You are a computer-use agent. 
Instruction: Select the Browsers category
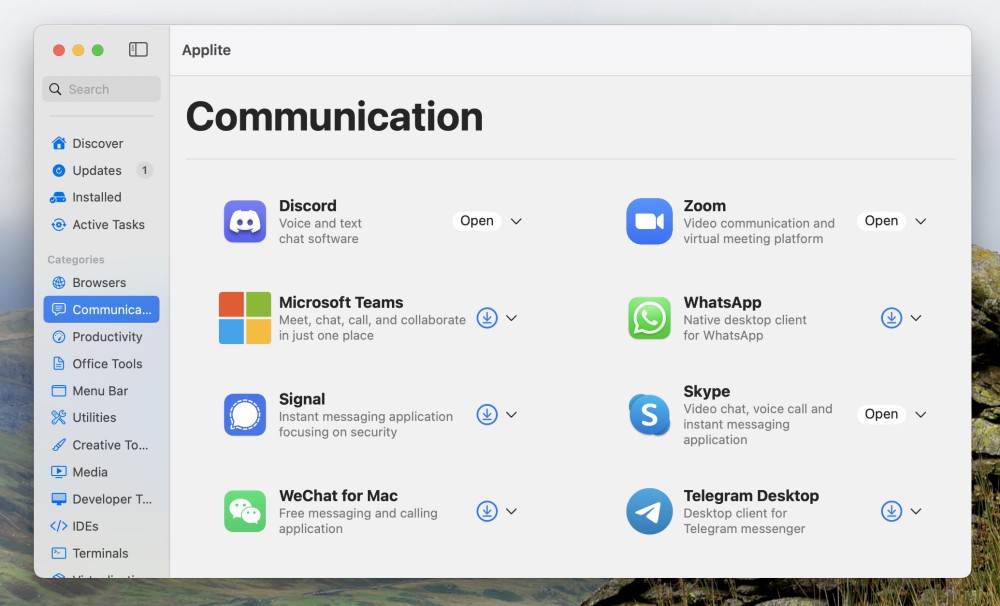pyautogui.click(x=101, y=283)
